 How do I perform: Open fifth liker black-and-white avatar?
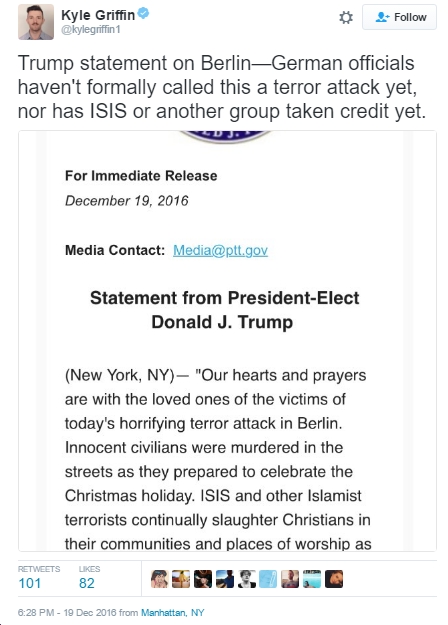pos(246,579)
